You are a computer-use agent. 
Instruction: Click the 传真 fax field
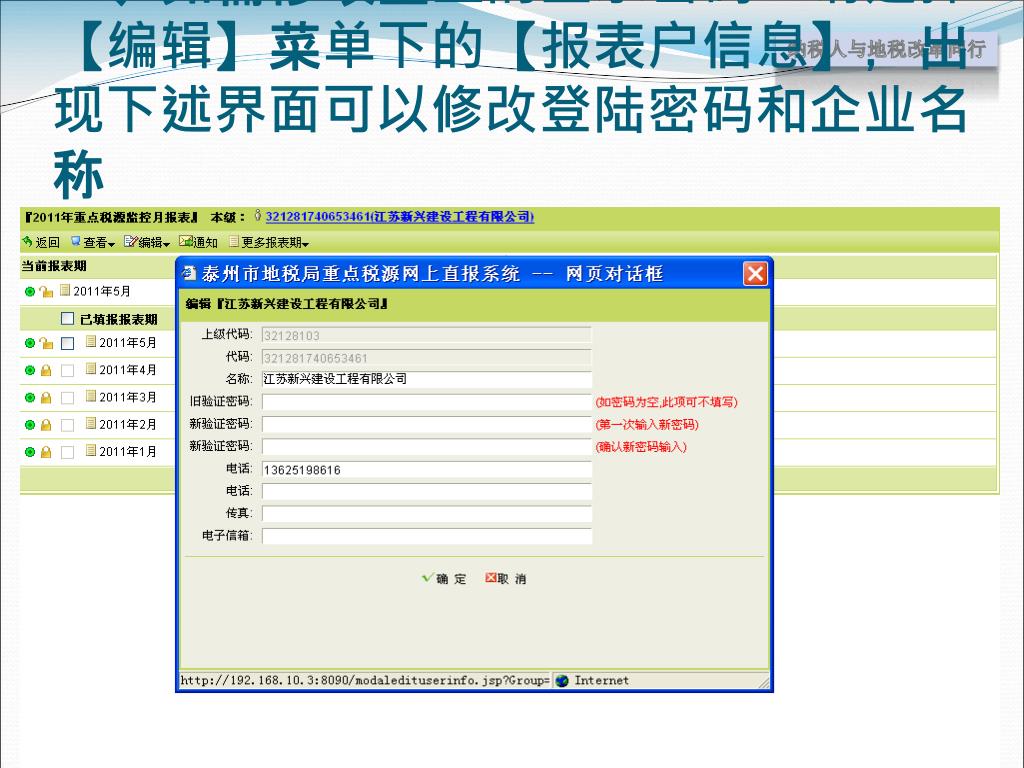(x=426, y=514)
